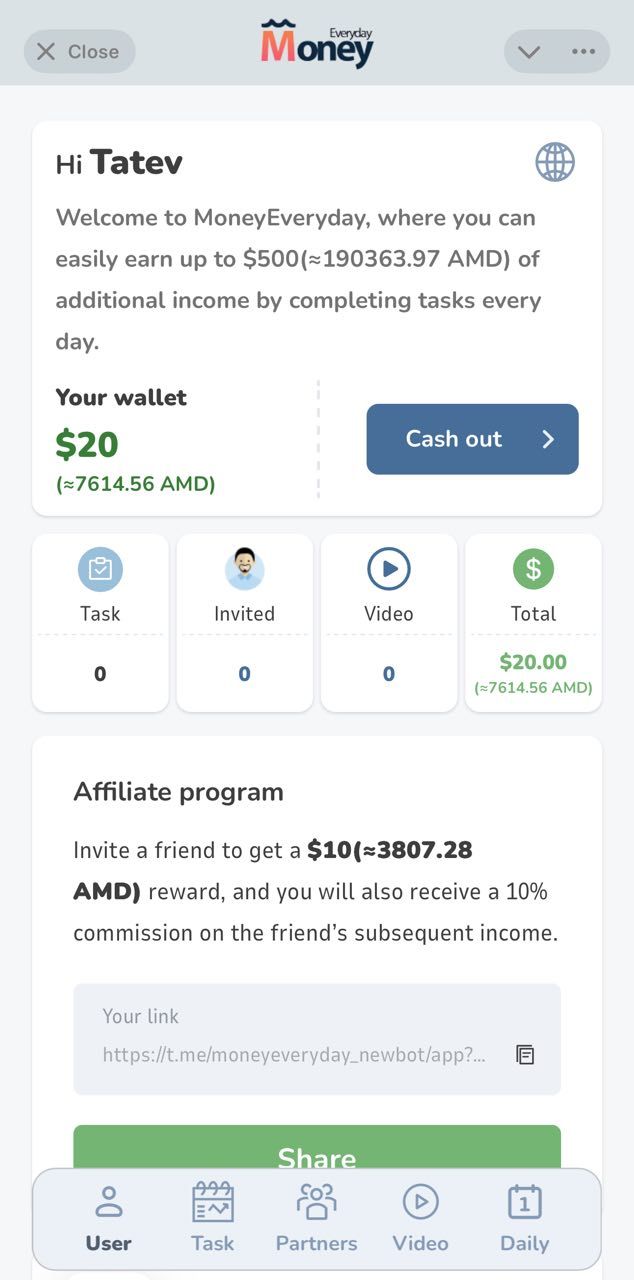
Task: Click the green Total dollar icon
Action: coord(533,568)
